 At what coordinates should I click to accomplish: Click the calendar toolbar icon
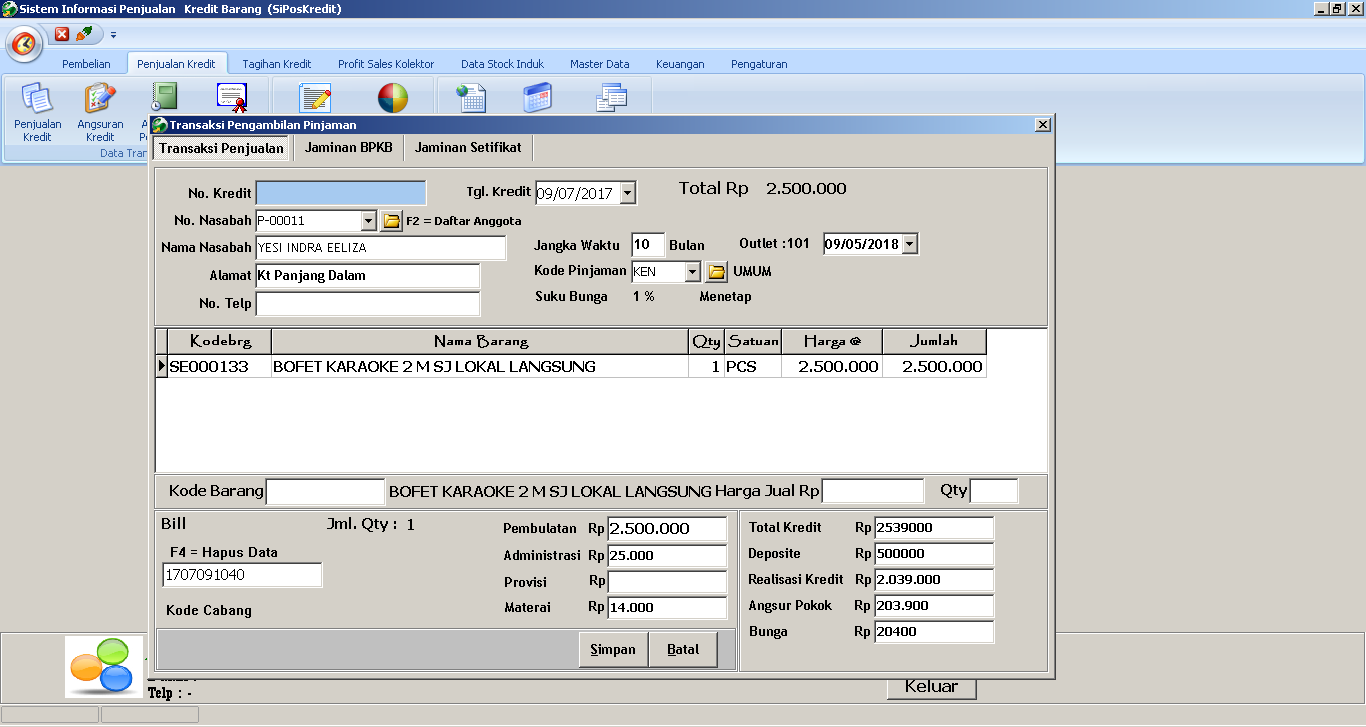coord(539,96)
